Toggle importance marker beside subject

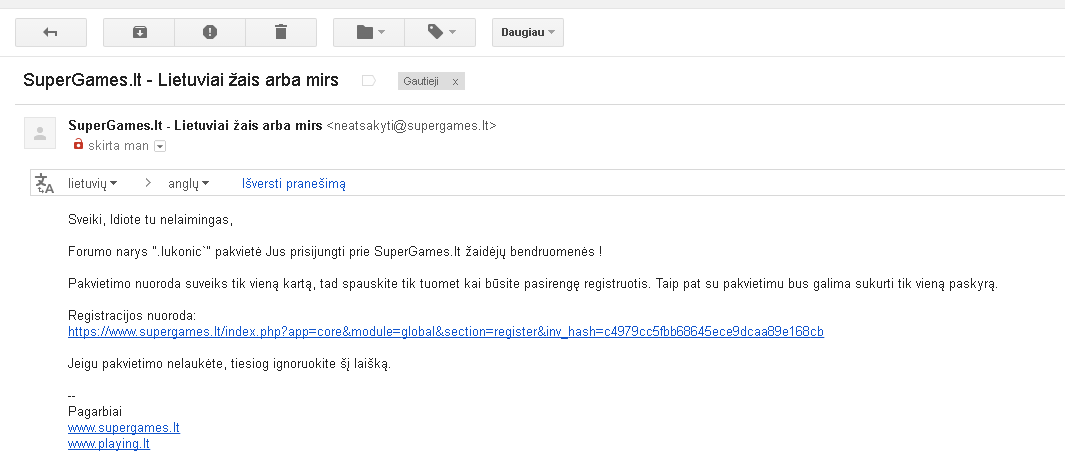(369, 81)
